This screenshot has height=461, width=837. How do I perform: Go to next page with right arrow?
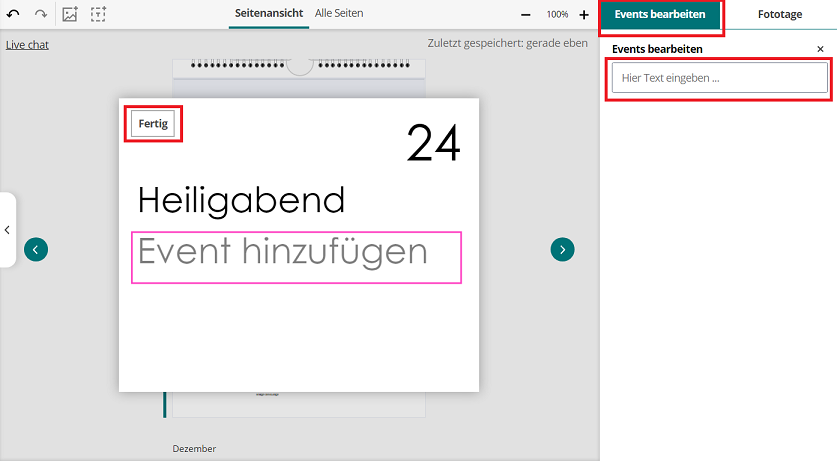pos(562,250)
